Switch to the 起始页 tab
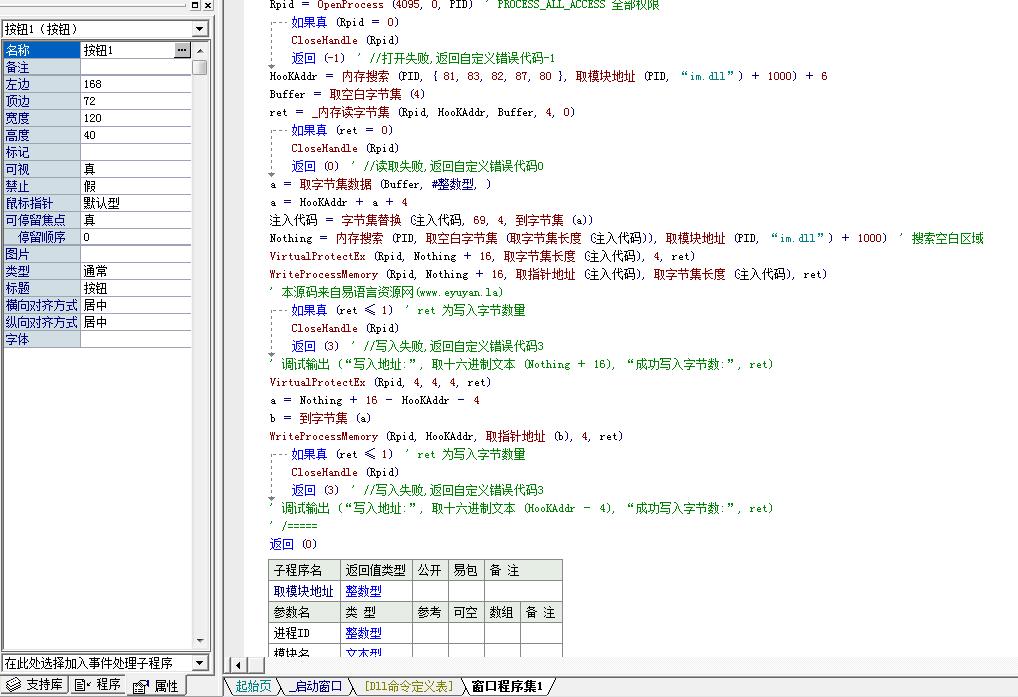Viewport: 1018px width, 697px height. (x=253, y=686)
